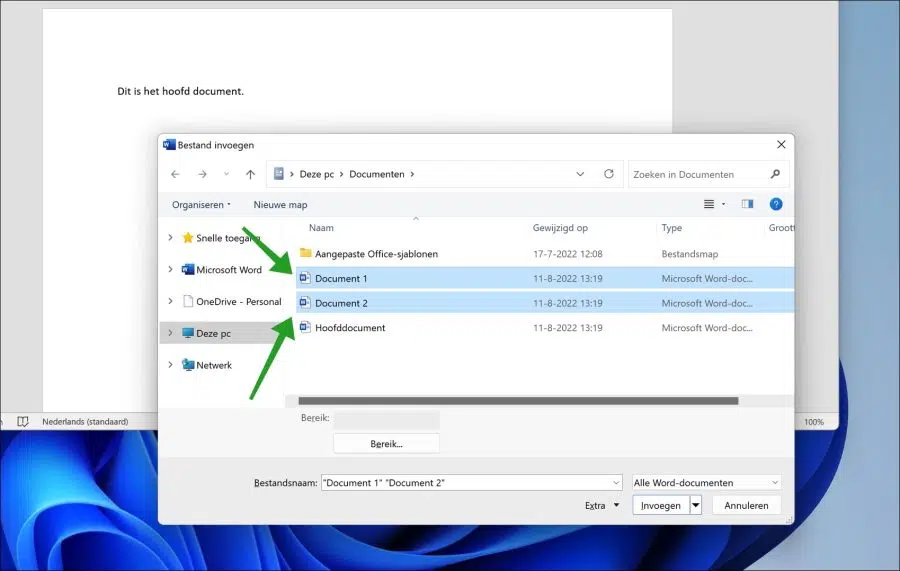
Task: Open the blue Help icon
Action: point(775,204)
